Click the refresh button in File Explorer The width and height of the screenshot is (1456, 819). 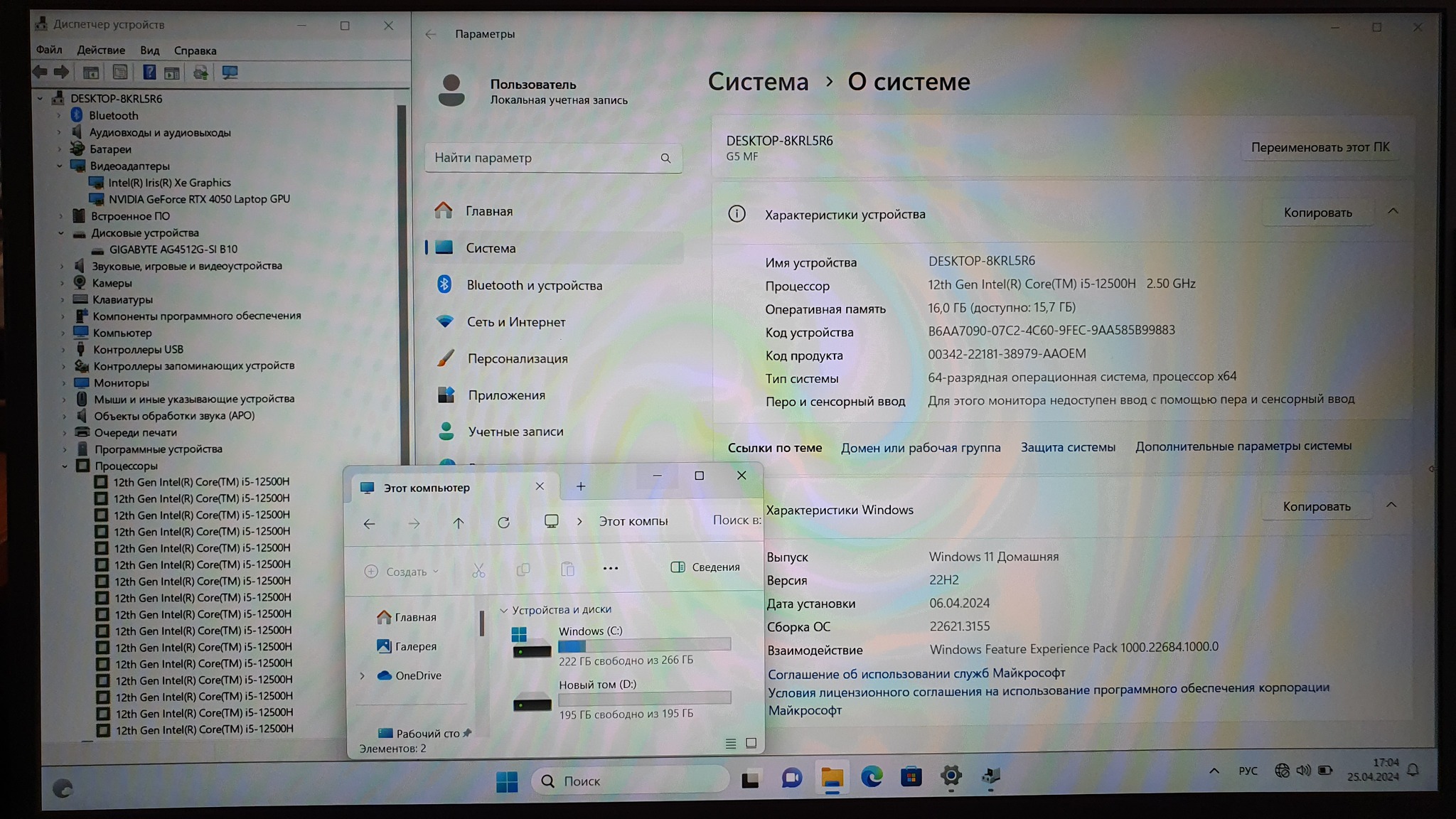[x=503, y=523]
